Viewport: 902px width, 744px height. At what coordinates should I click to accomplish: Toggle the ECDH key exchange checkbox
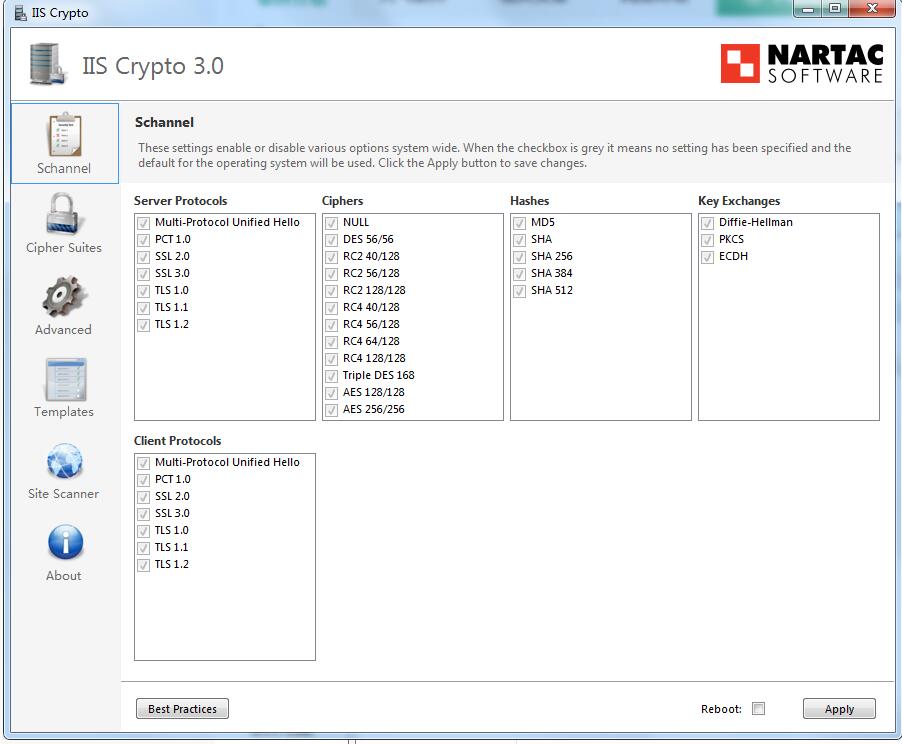pyautogui.click(x=707, y=256)
